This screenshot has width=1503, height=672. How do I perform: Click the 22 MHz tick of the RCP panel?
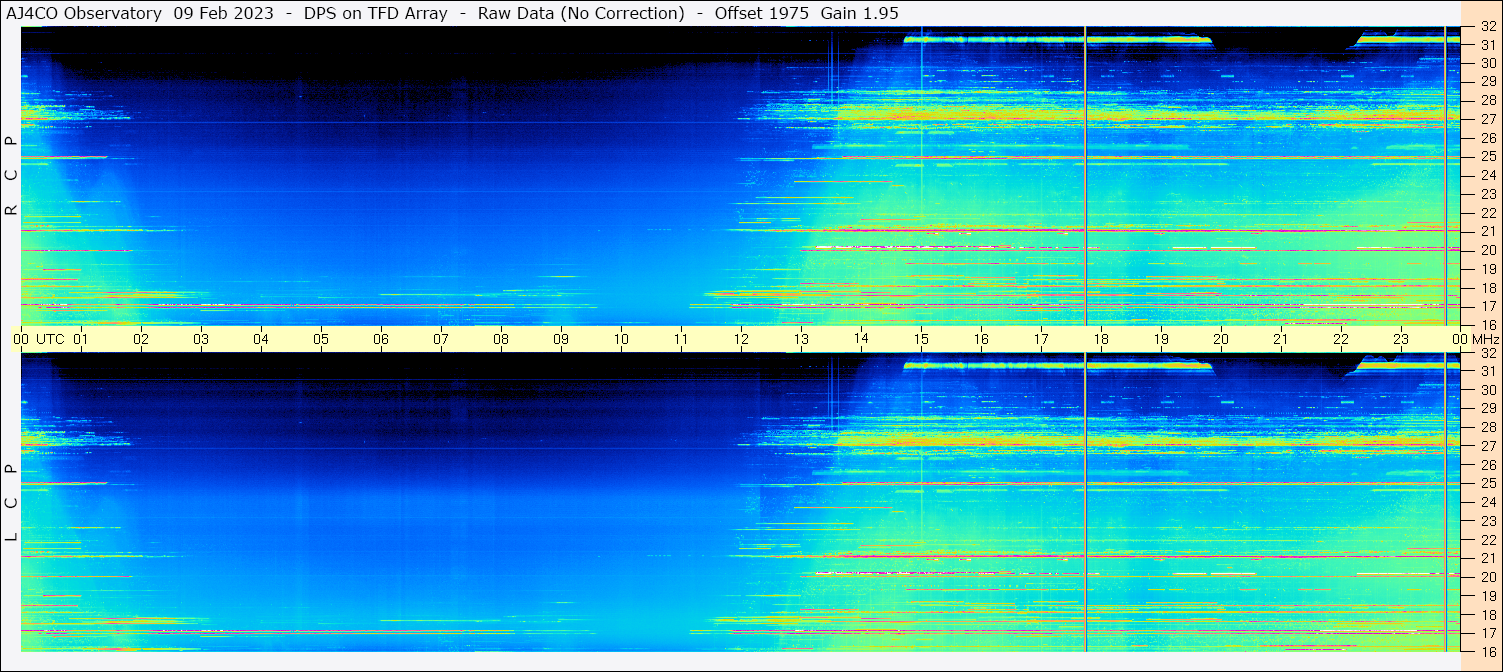(1487, 213)
